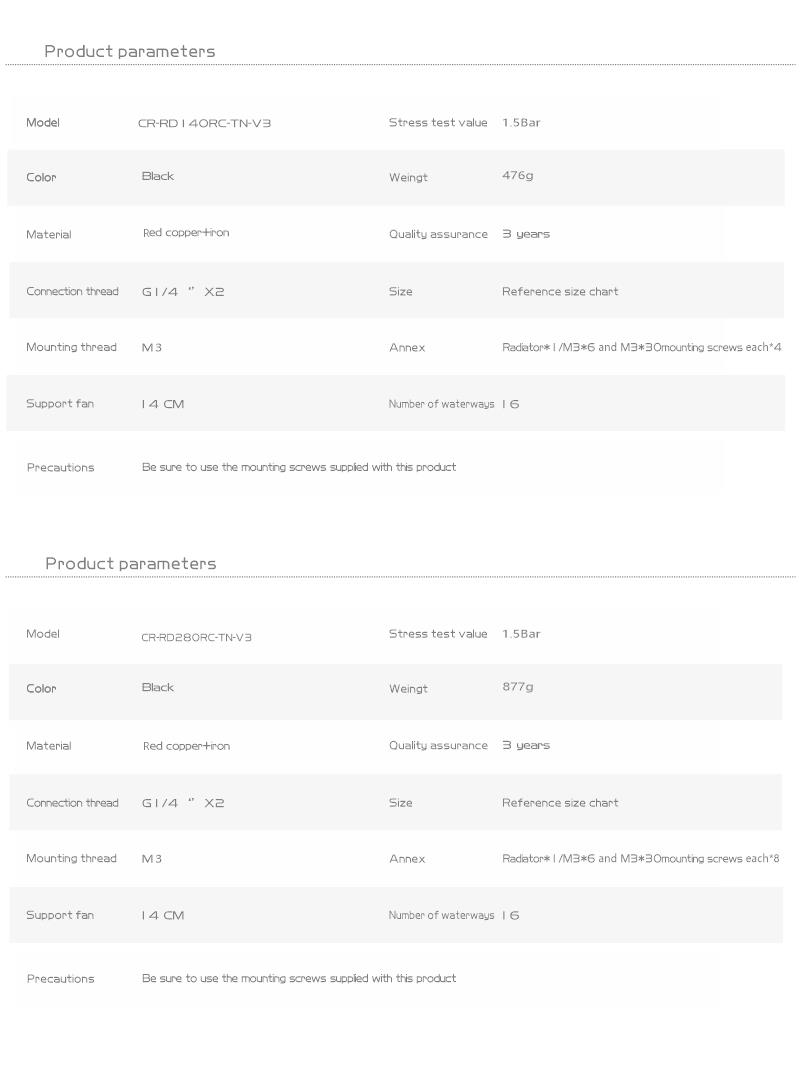Select the 877g weight value
Viewport: 807px width, 1066px height.
click(517, 687)
